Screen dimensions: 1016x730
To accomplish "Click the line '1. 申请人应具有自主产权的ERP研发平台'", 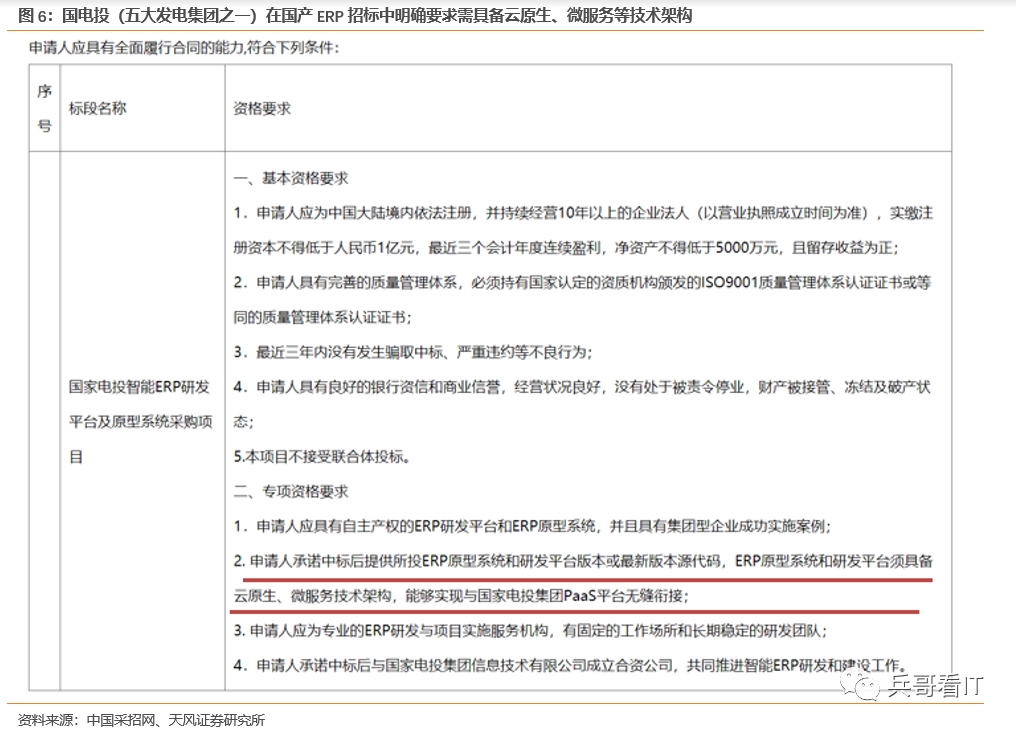I will pyautogui.click(x=532, y=526).
